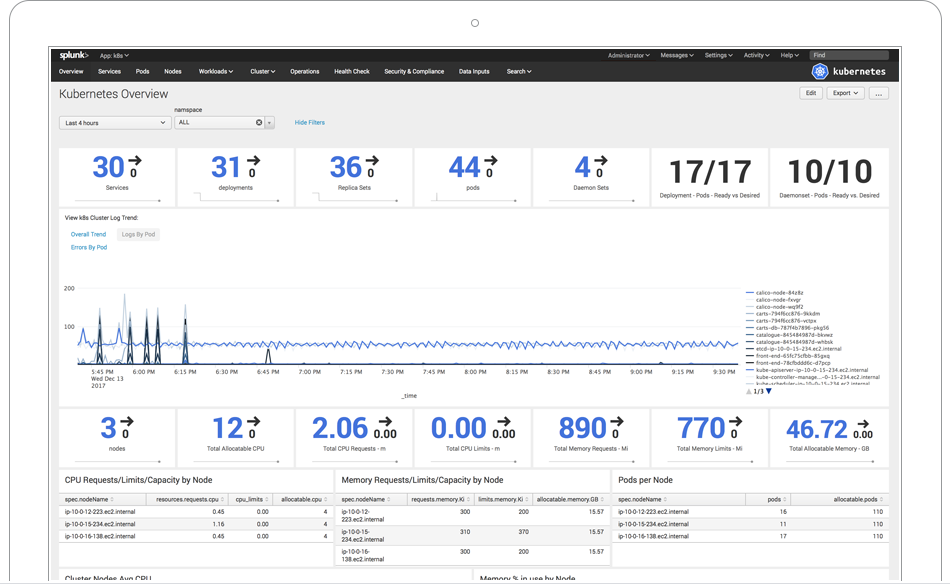Open the Services nav tab

(109, 71)
